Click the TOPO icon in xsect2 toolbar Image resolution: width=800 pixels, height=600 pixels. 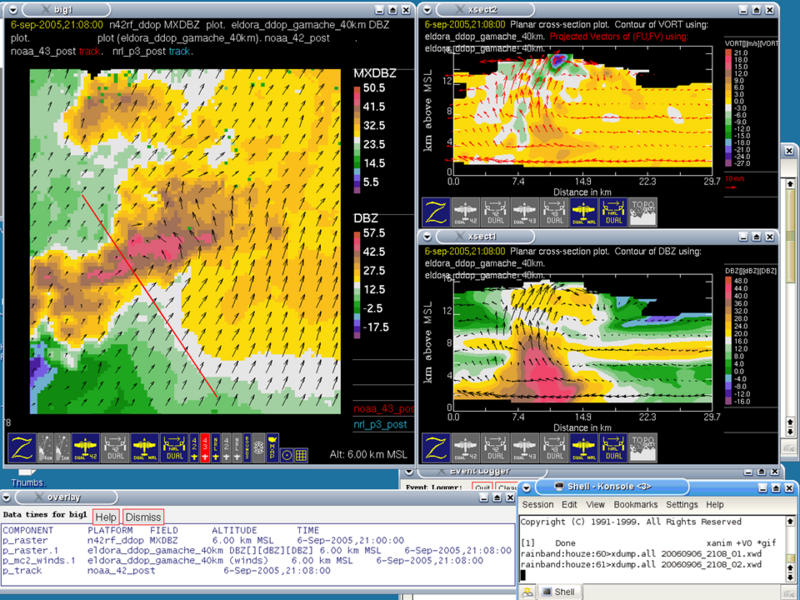click(x=643, y=211)
